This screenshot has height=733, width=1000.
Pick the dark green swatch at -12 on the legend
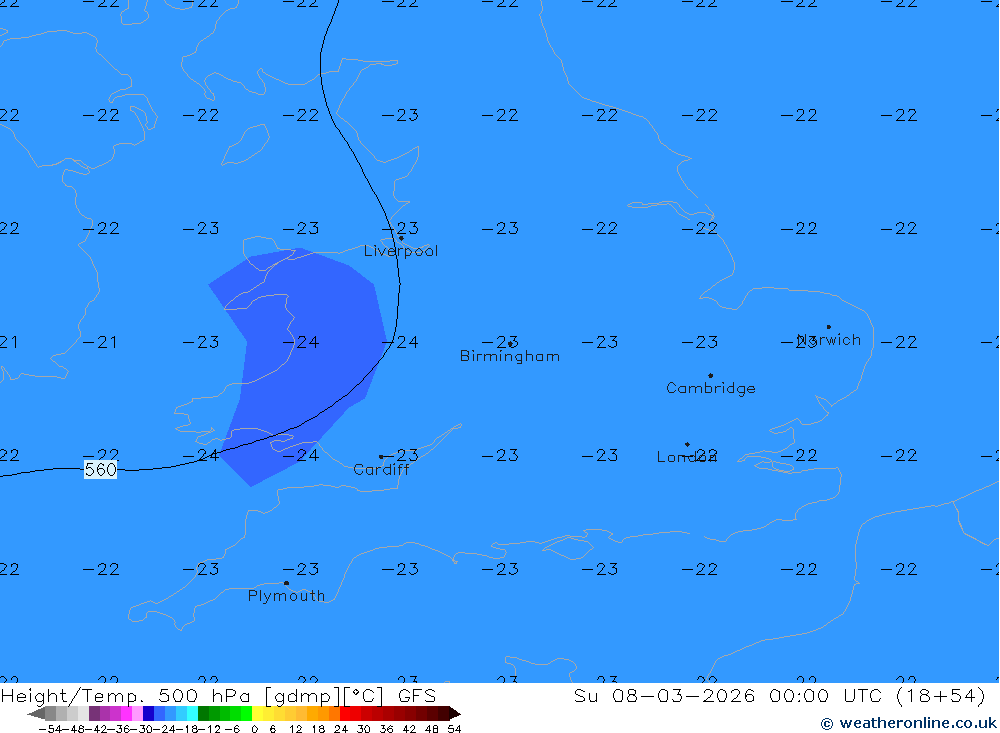(x=203, y=713)
